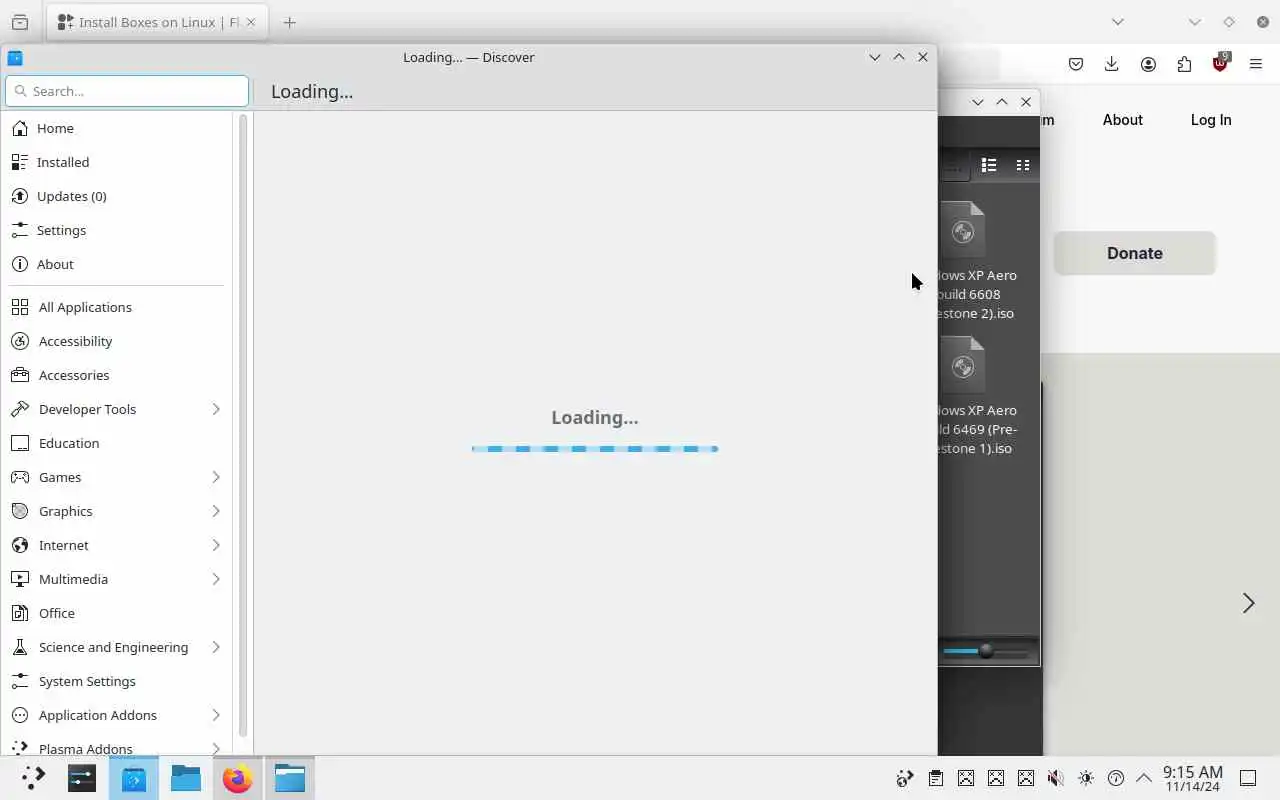
Task: Open Discover's Settings page
Action: tap(118, 230)
